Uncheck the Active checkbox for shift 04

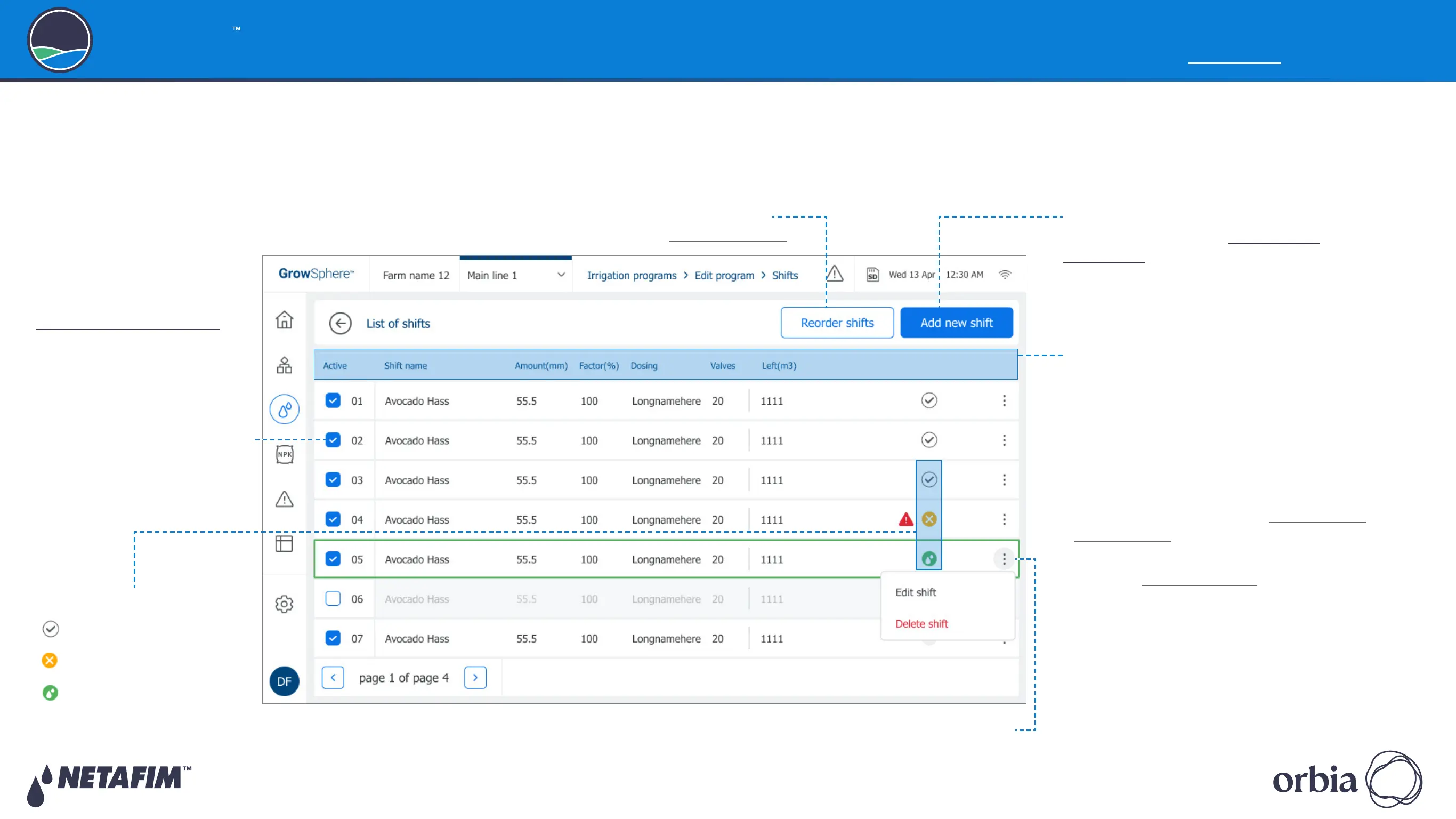point(333,519)
